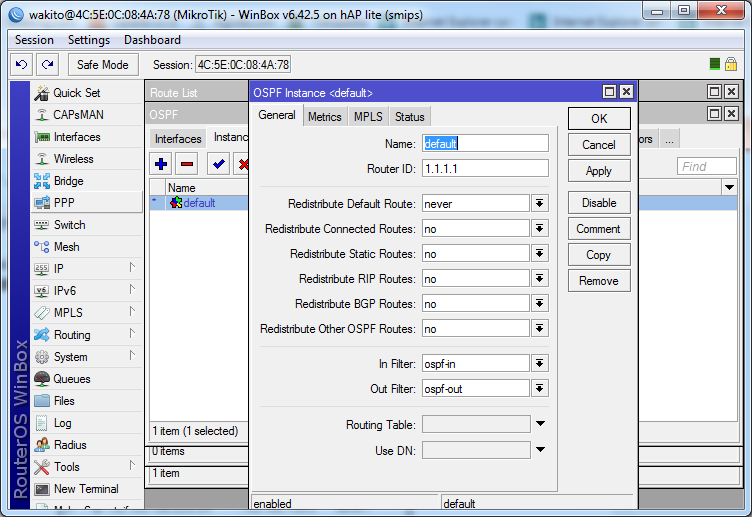Open Bridge in sidebar
This screenshot has height=517, width=752.
[87, 181]
